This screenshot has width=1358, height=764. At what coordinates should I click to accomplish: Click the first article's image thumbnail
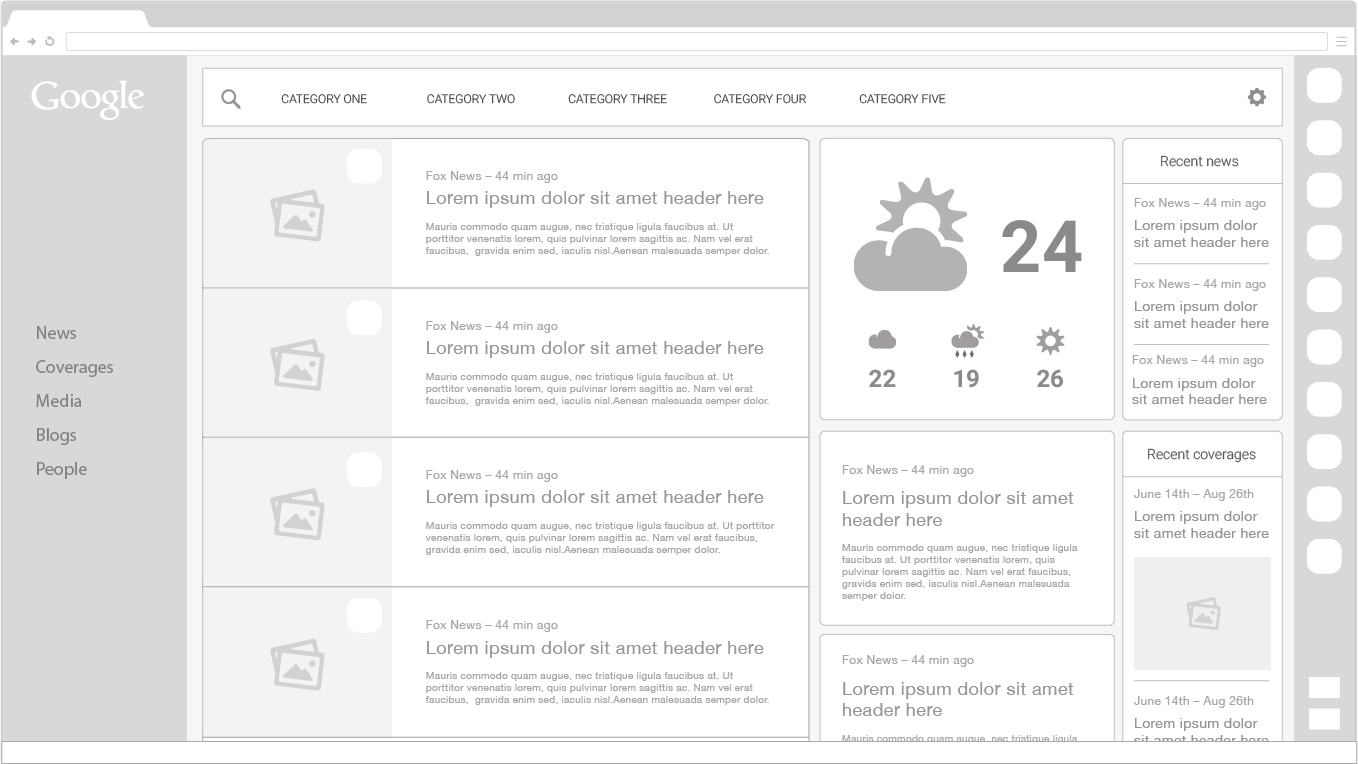tap(298, 215)
